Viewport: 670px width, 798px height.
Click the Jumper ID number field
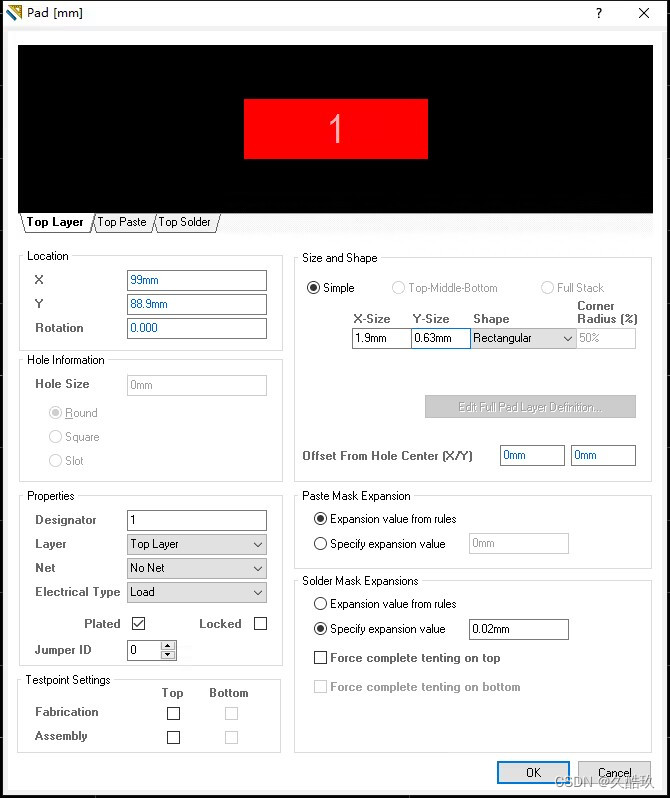click(144, 650)
